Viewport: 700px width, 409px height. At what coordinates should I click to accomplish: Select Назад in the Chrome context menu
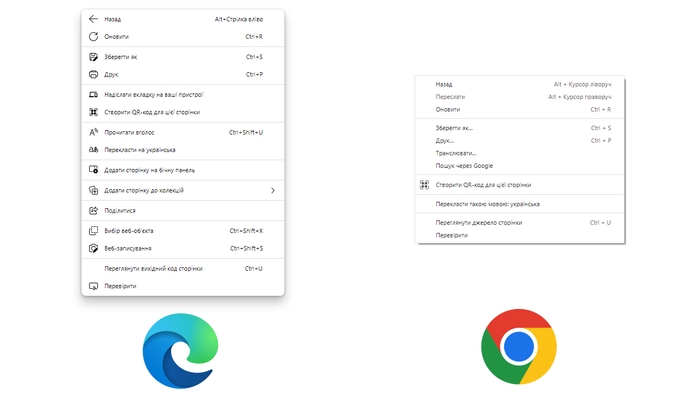pos(519,84)
